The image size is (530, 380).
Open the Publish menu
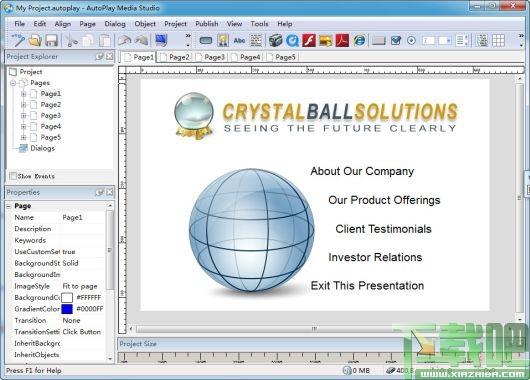207,24
